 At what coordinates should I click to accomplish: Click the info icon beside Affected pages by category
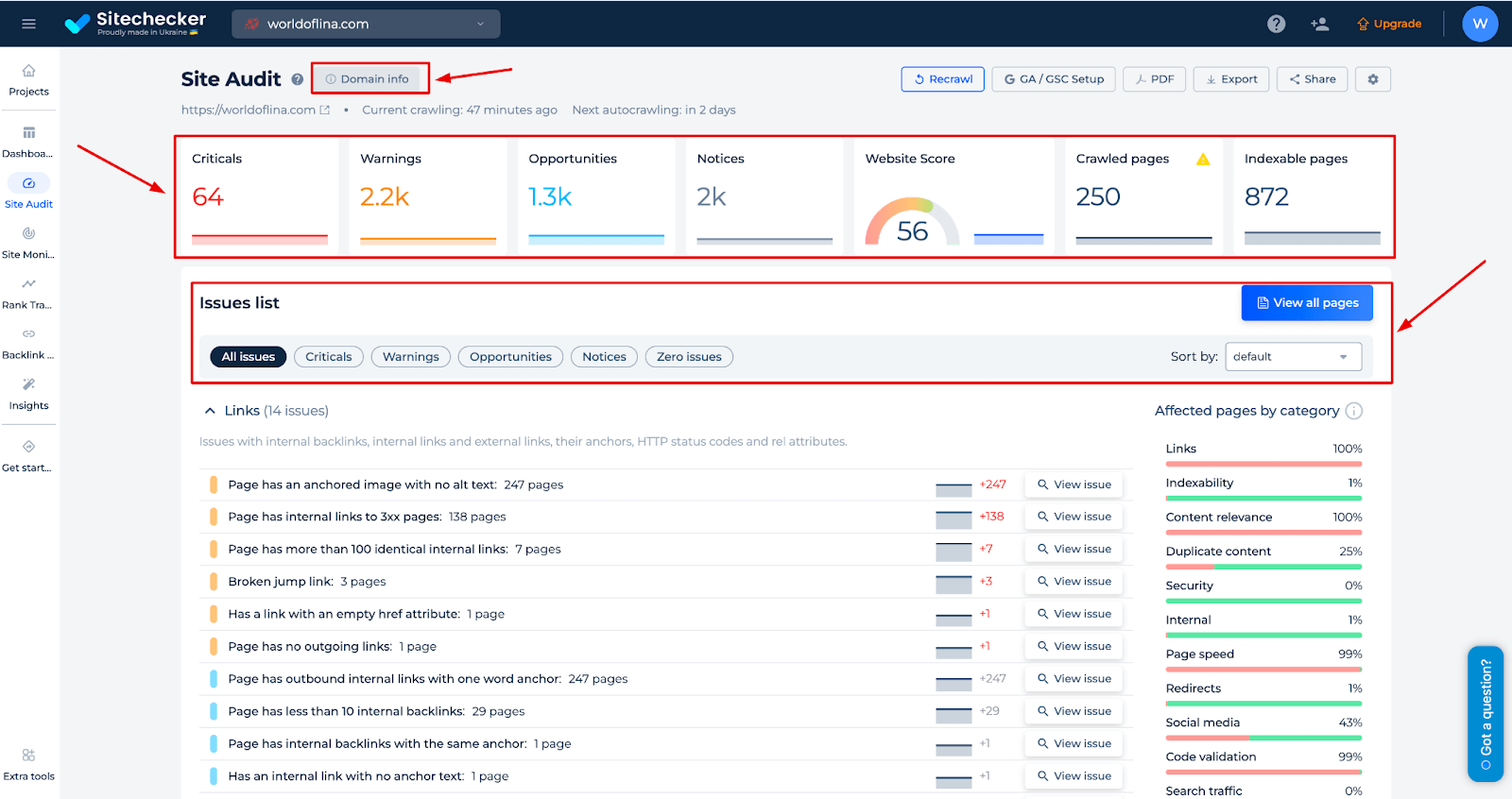click(1354, 411)
